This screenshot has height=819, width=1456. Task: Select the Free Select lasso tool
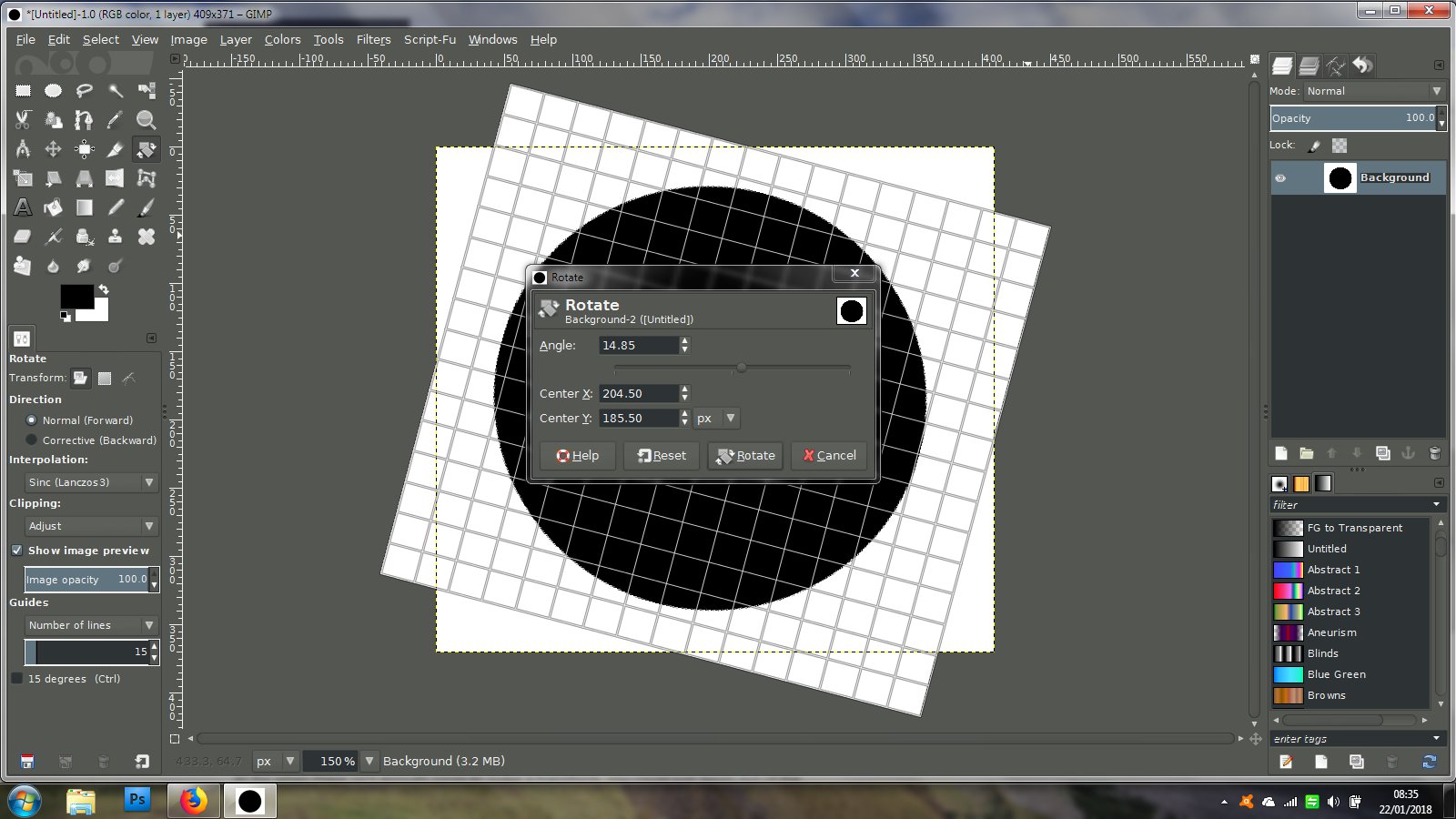pyautogui.click(x=85, y=90)
